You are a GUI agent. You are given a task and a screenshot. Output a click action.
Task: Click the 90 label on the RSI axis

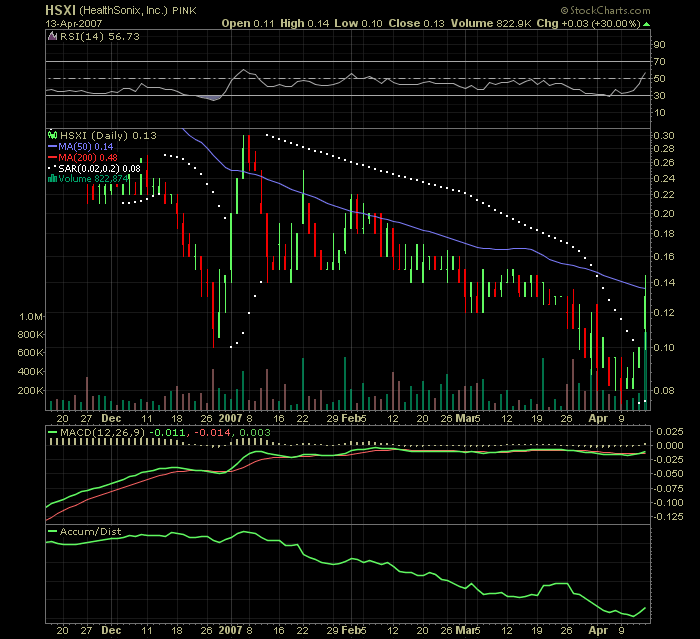click(659, 45)
